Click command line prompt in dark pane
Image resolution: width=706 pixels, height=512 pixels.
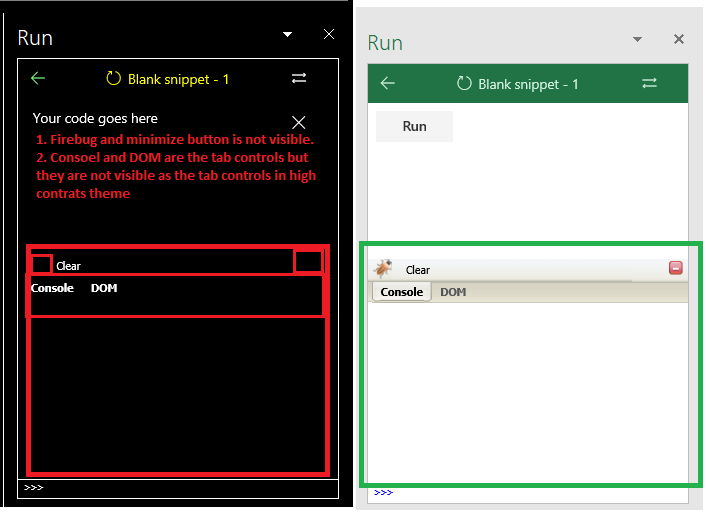(x=34, y=488)
